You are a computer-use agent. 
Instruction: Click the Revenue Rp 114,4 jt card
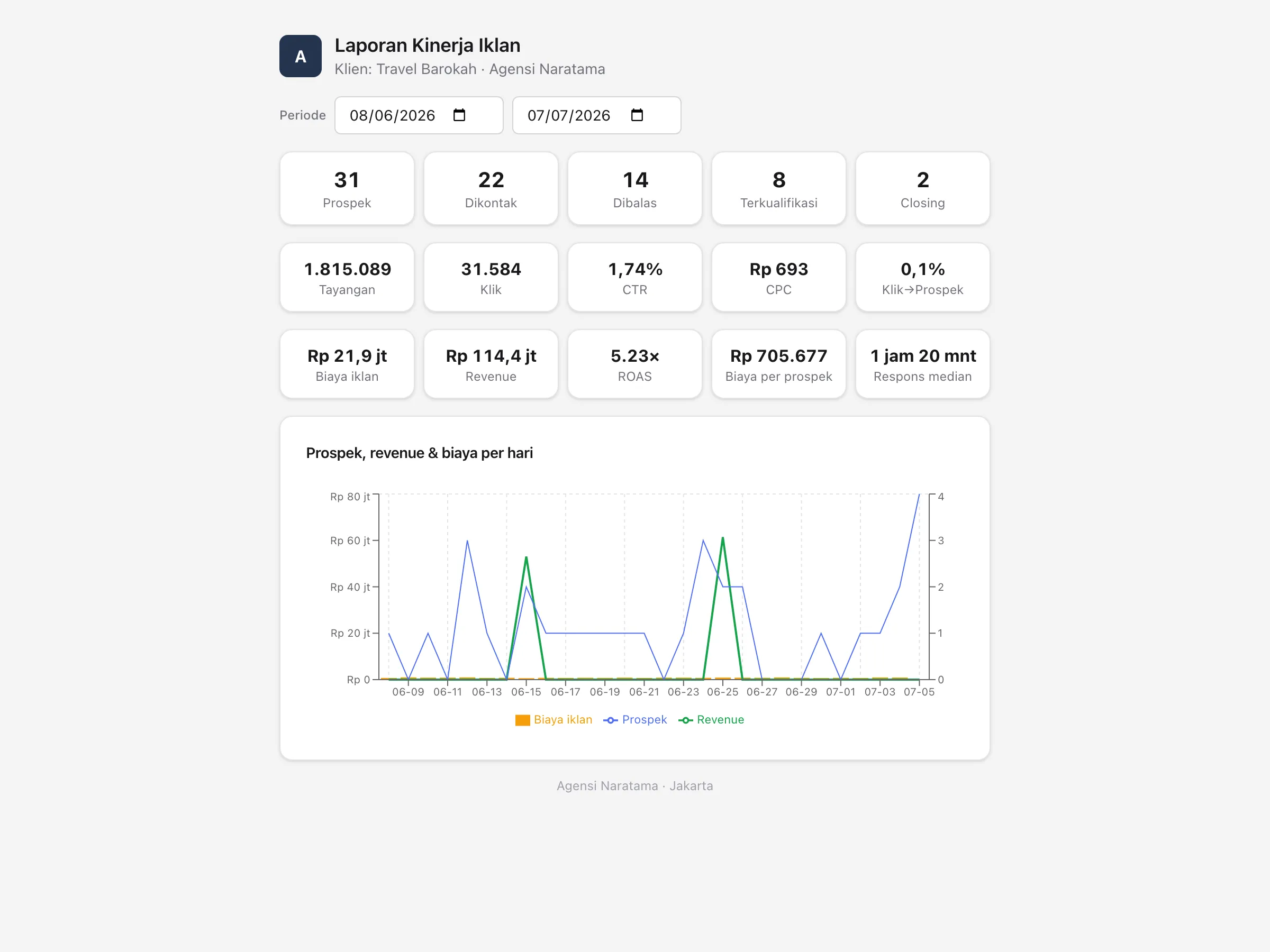pos(491,364)
